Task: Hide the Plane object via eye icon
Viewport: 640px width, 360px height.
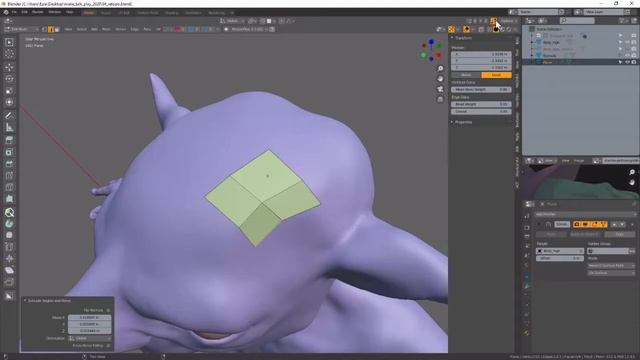Action: (627, 62)
